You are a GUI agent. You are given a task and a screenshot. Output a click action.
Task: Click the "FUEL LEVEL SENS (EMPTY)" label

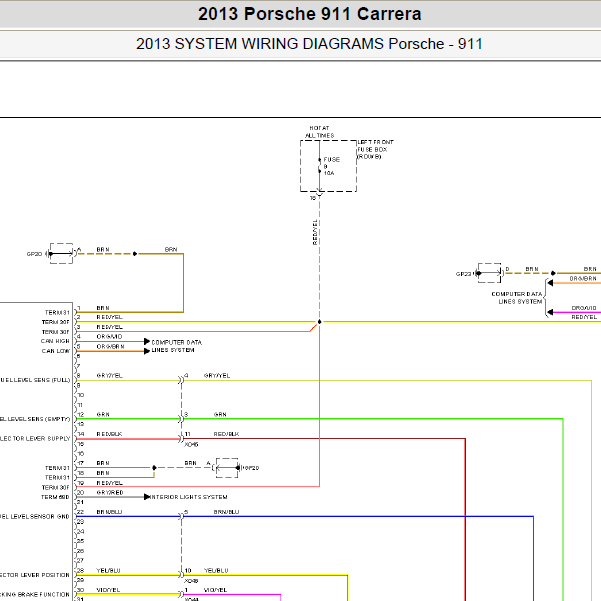(35, 419)
